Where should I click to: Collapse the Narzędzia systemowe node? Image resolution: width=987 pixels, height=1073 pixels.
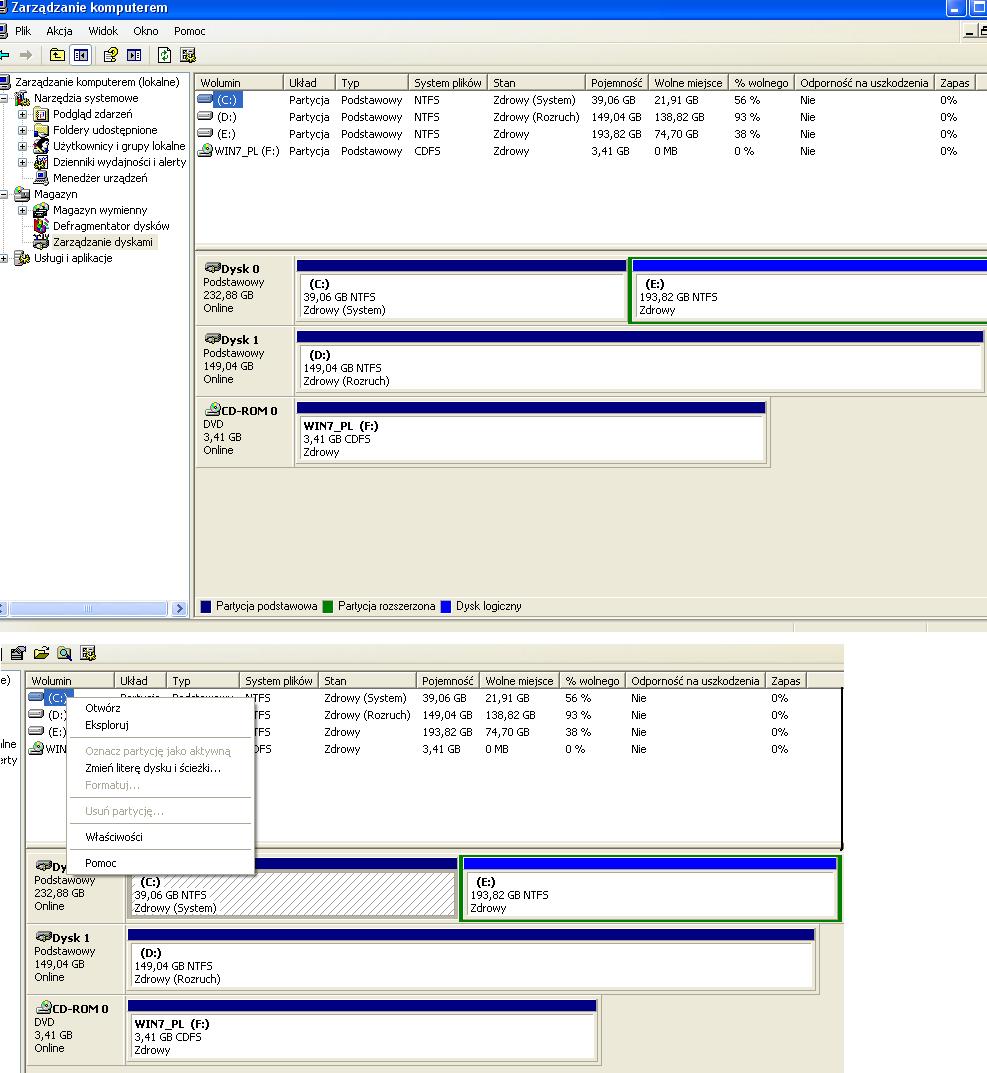pos(4,98)
